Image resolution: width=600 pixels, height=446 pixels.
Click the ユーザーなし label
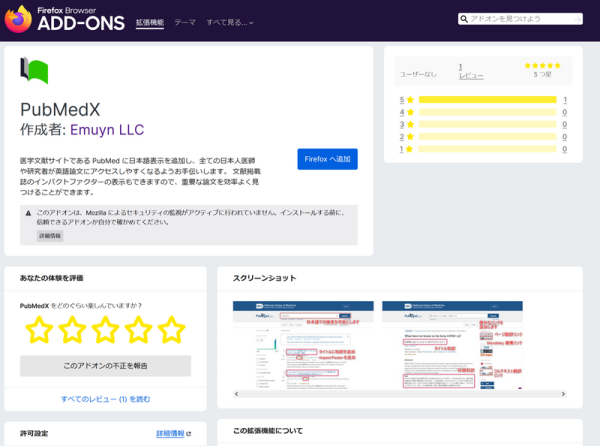click(418, 74)
